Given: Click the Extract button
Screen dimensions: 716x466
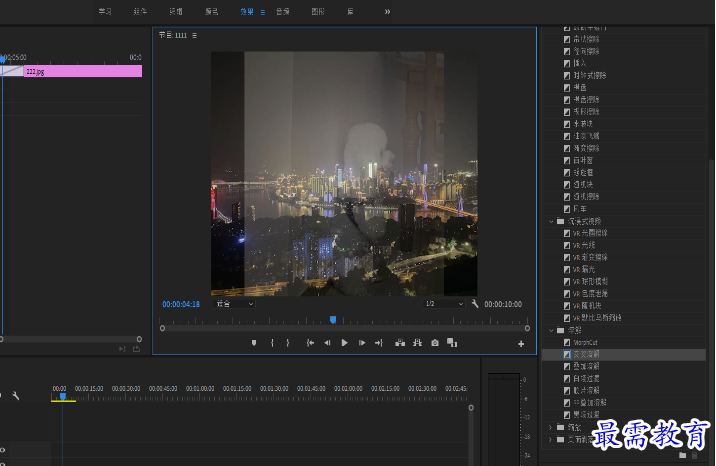Looking at the screenshot, I should [417, 343].
